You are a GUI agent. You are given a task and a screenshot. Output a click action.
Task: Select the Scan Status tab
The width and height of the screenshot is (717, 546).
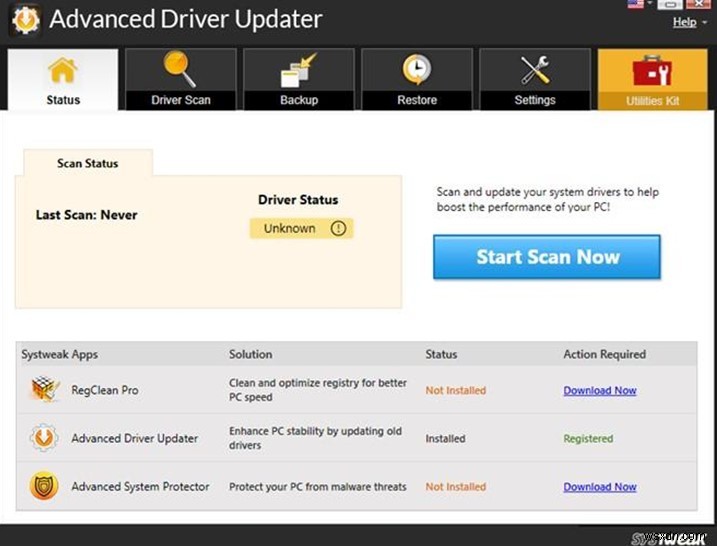coord(88,163)
